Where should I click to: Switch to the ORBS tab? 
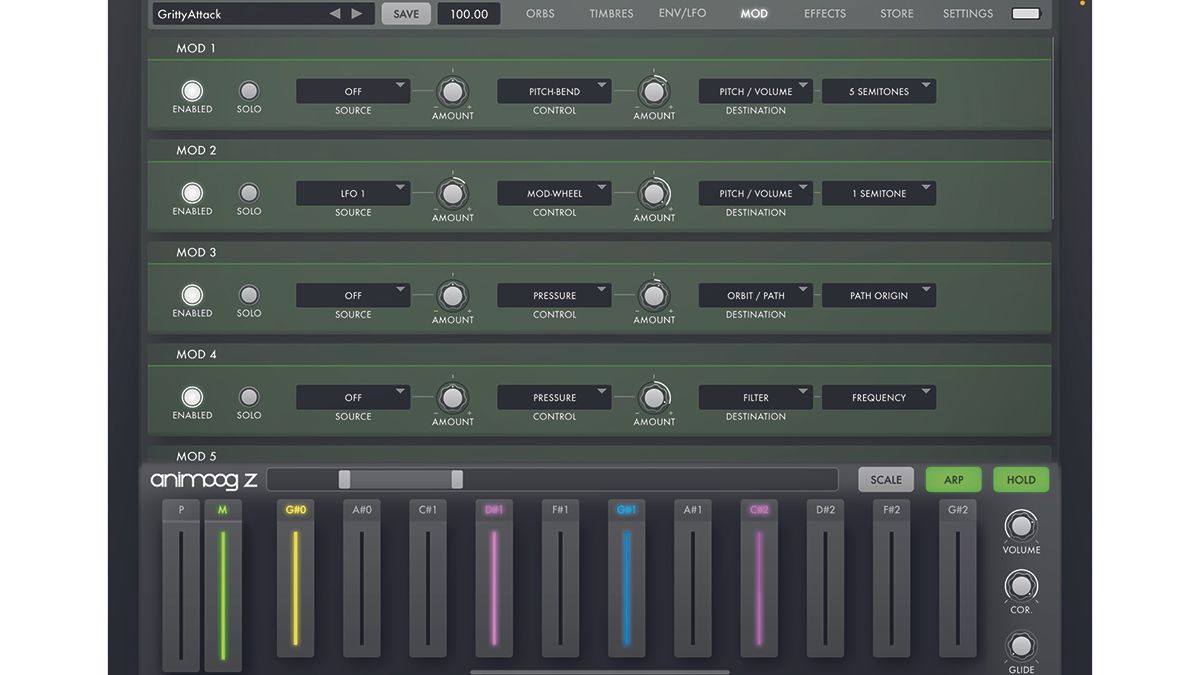[540, 13]
